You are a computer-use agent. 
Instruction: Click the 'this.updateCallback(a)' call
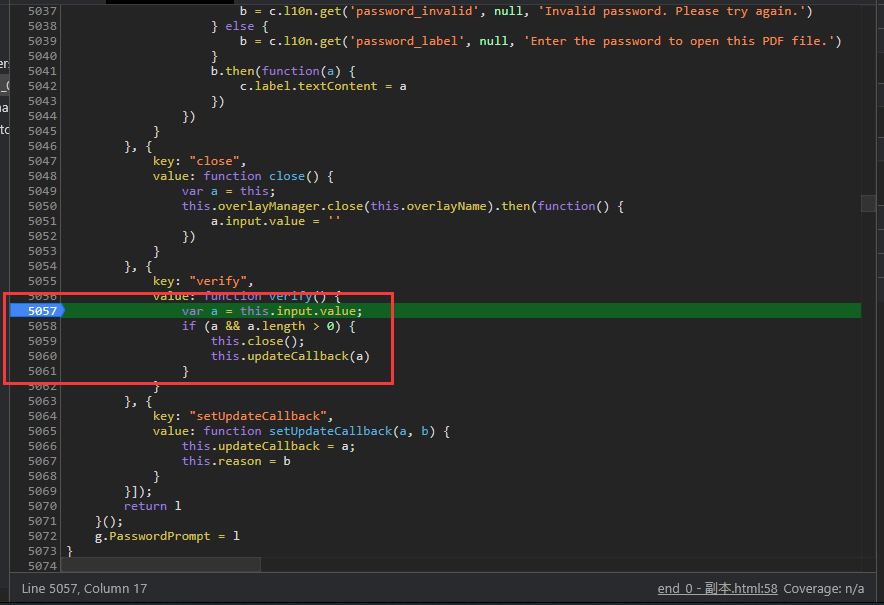tap(290, 356)
